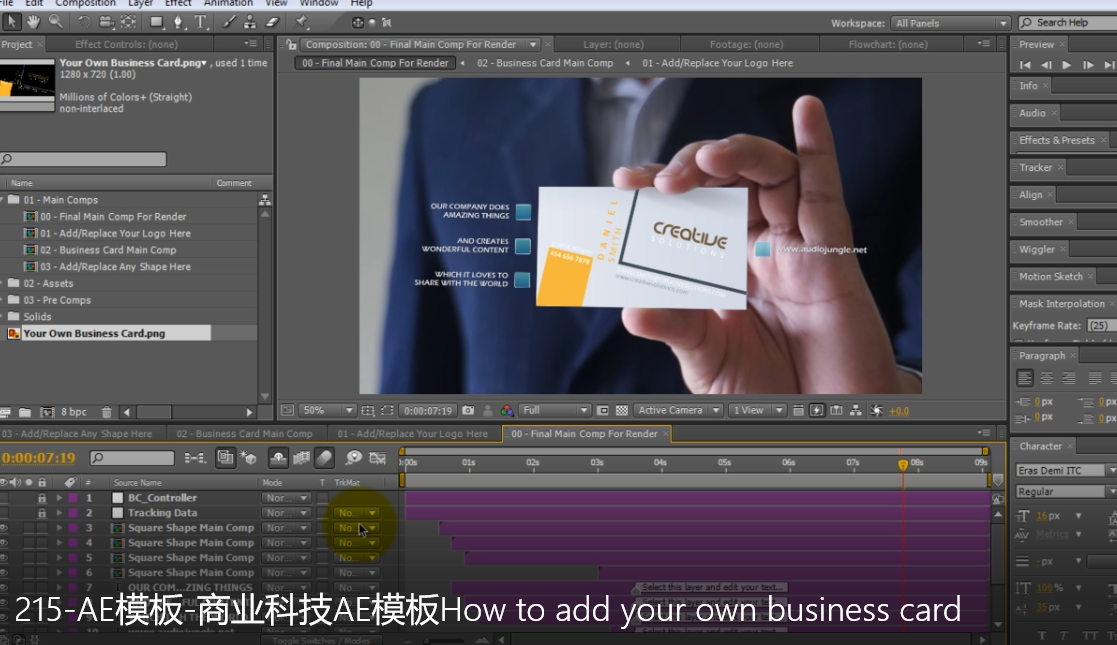
Task: Toggle Frame Blending switch in timeline
Action: tap(301, 458)
